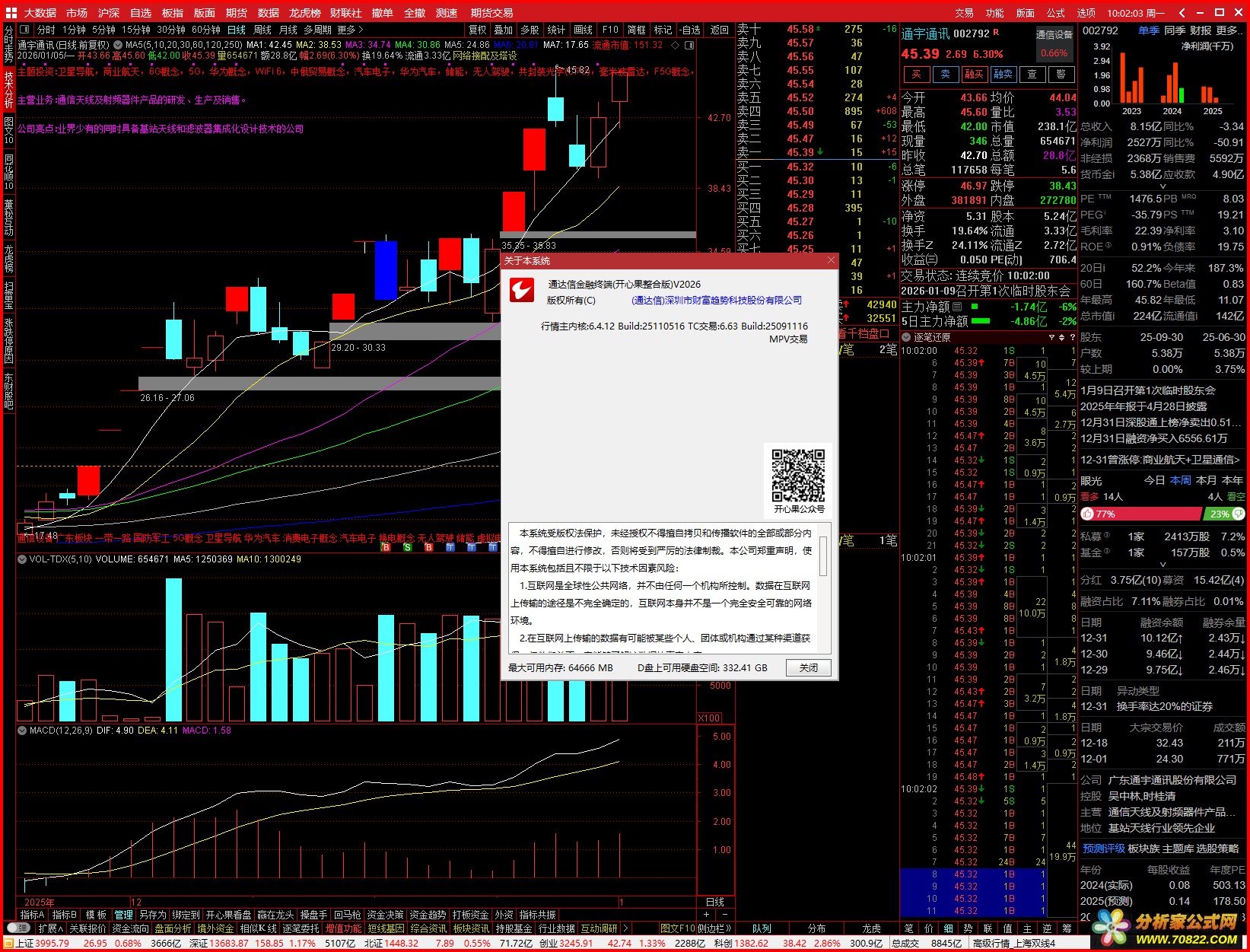This screenshot has width=1250, height=952.
Task: Click the panel toggle icon at chart header right
Action: [x=689, y=45]
